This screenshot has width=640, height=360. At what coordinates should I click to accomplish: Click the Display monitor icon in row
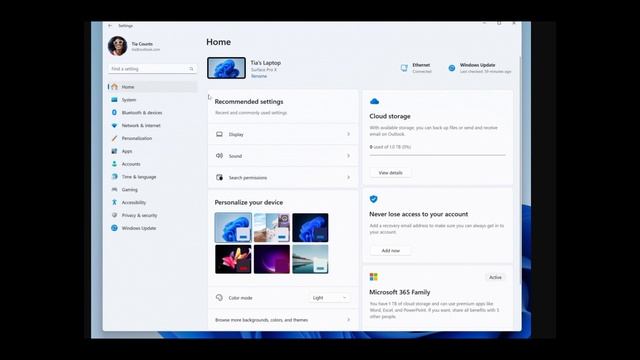coord(219,134)
